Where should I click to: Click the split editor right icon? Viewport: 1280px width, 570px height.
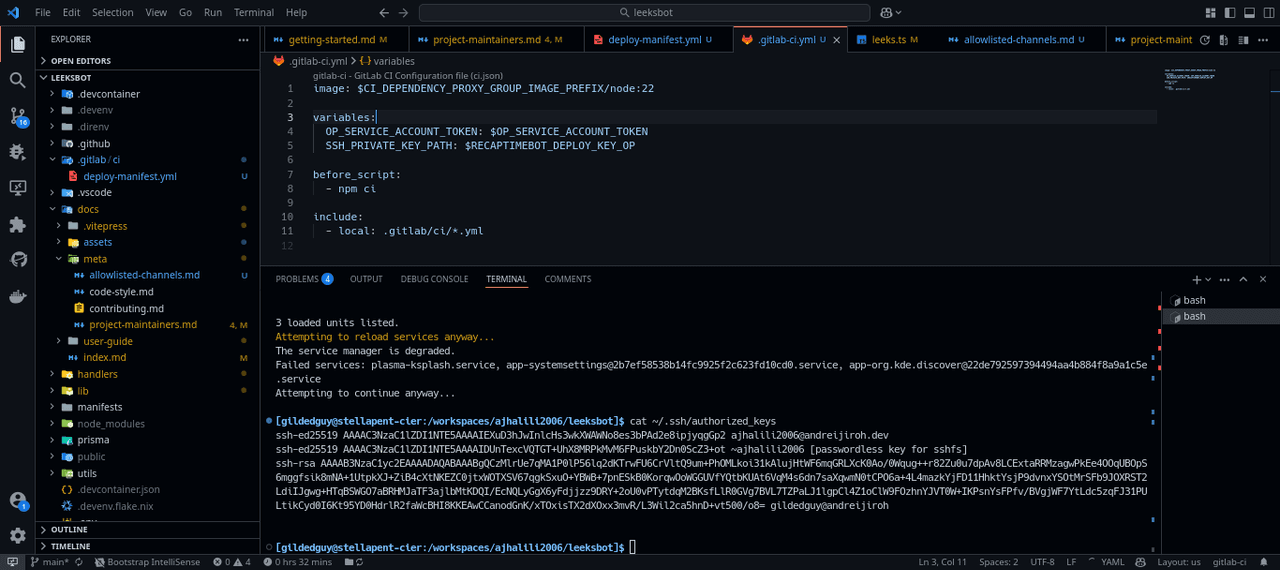(x=1243, y=40)
